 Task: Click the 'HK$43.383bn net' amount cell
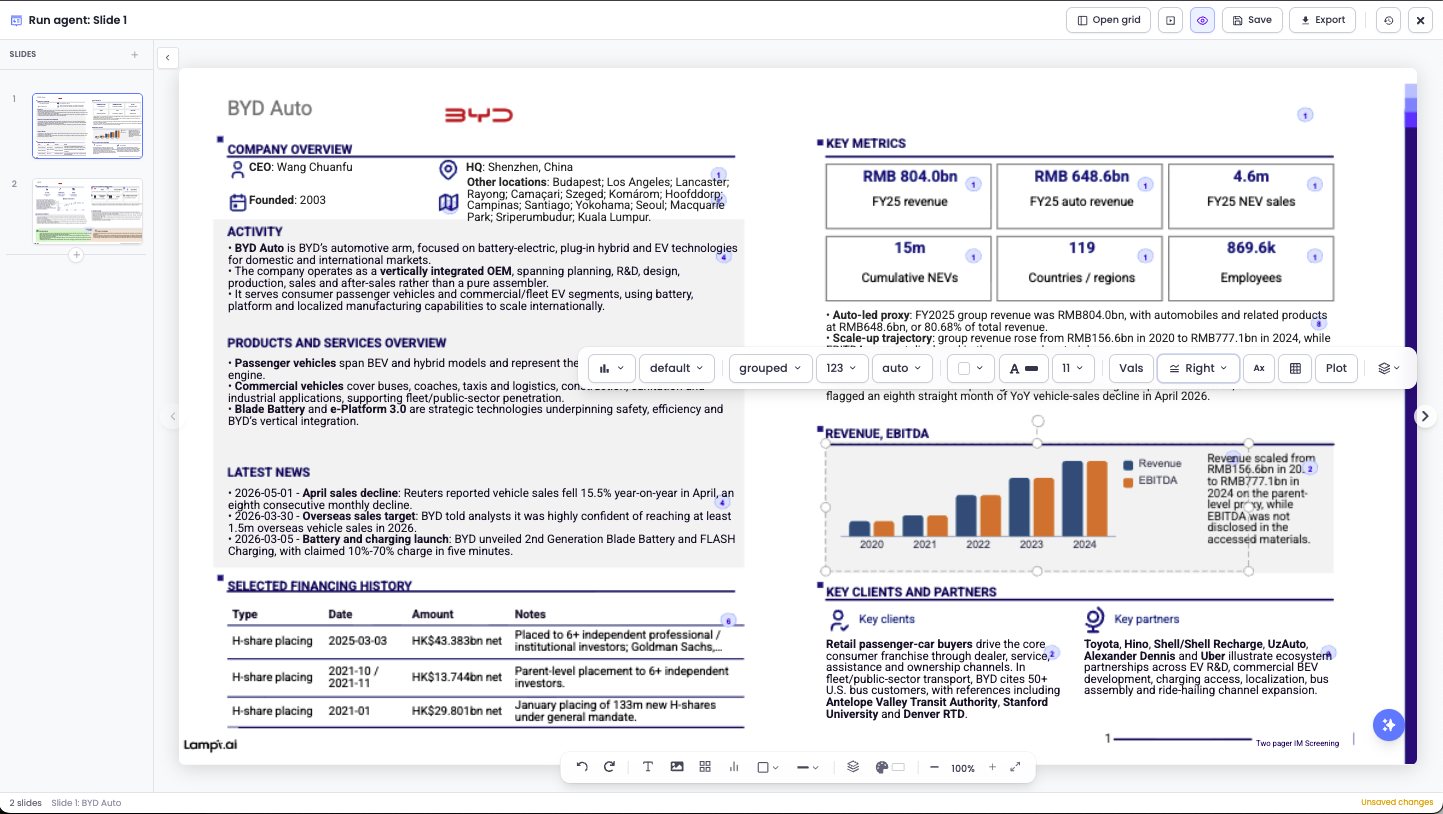[456, 641]
